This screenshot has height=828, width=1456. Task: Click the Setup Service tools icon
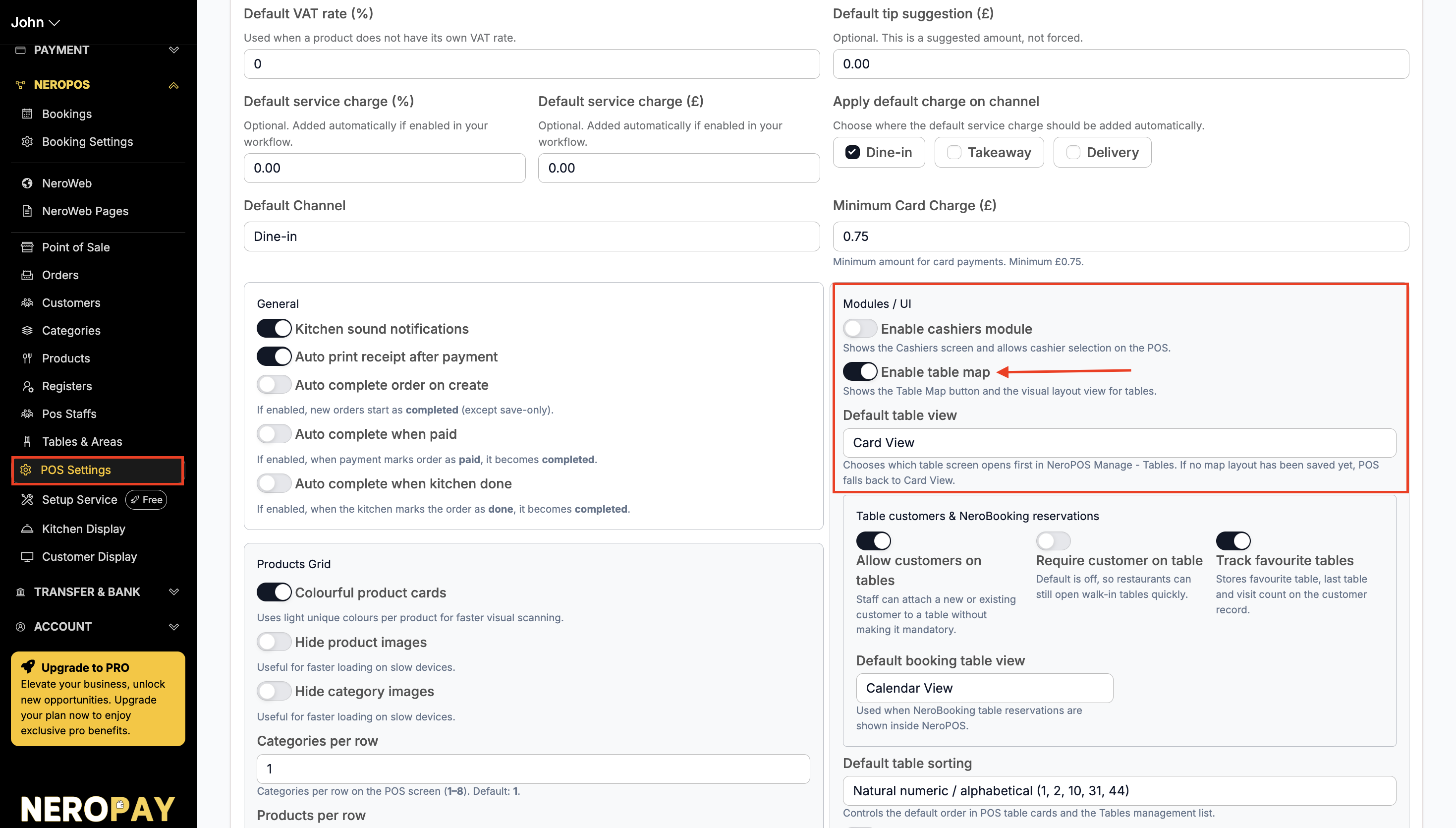(x=27, y=499)
